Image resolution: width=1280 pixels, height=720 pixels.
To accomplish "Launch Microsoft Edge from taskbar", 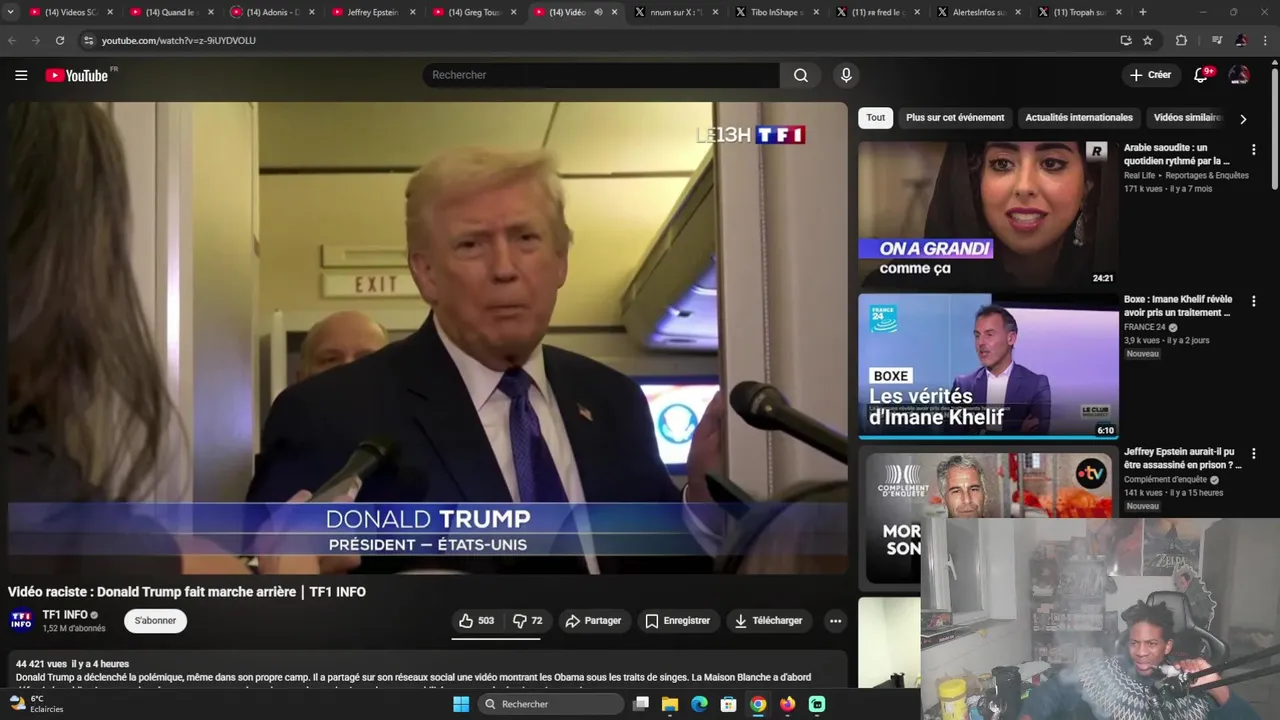I will 699,704.
